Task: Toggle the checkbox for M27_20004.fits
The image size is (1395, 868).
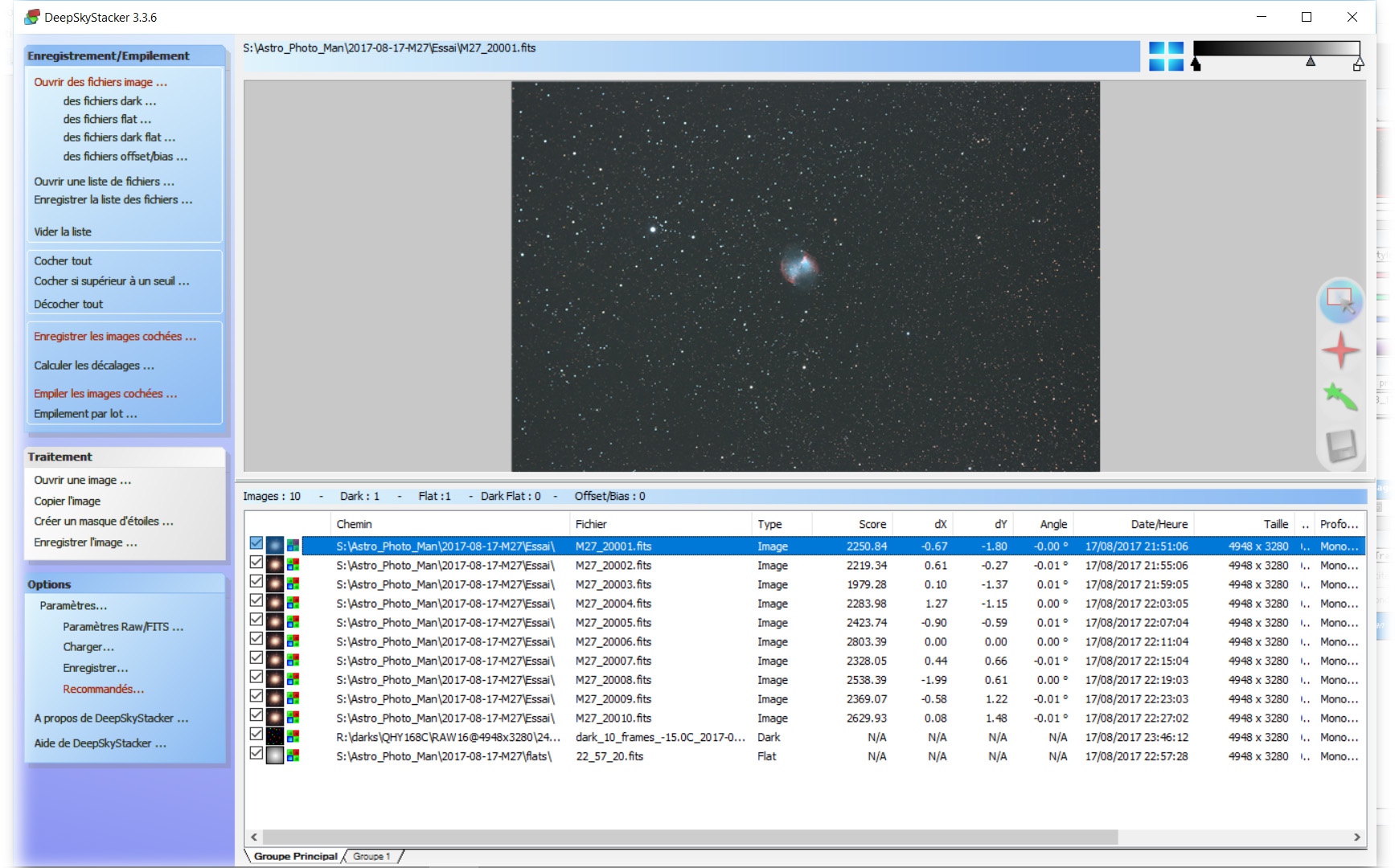Action: (256, 600)
